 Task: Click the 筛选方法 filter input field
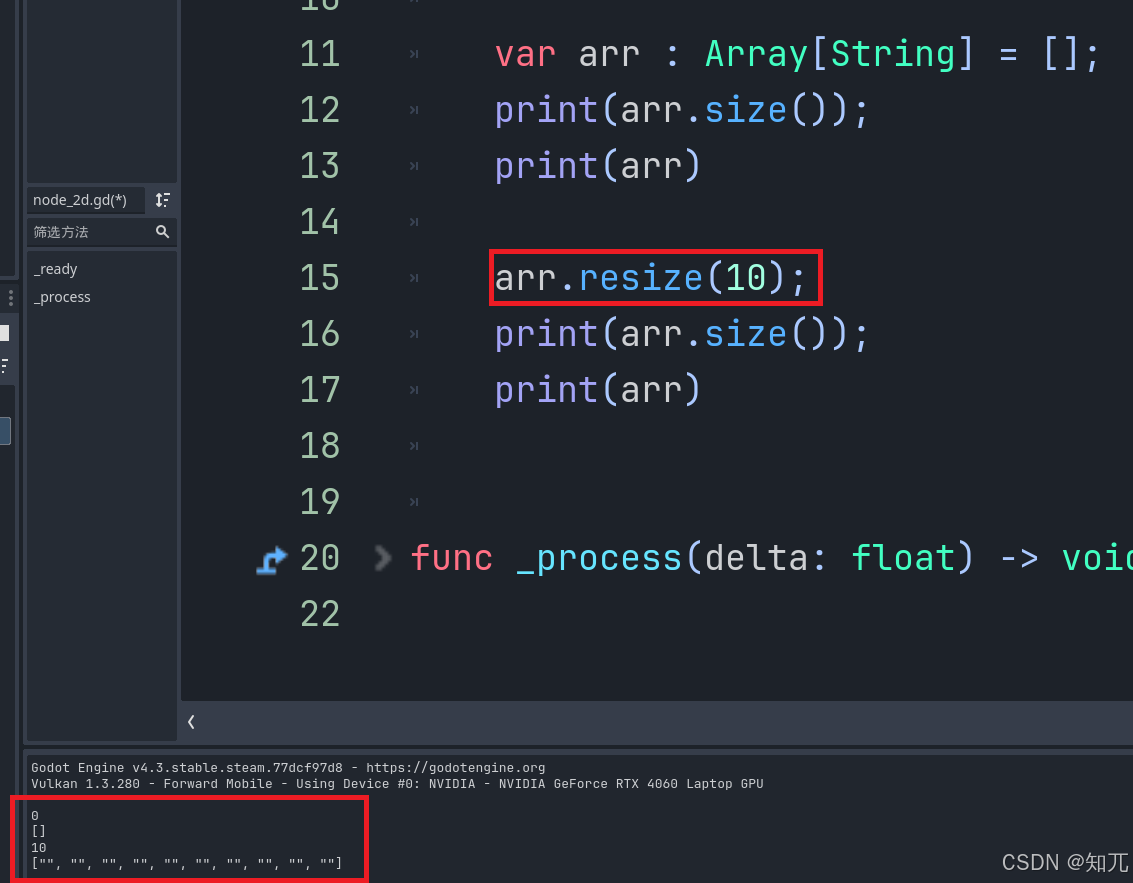(85, 231)
